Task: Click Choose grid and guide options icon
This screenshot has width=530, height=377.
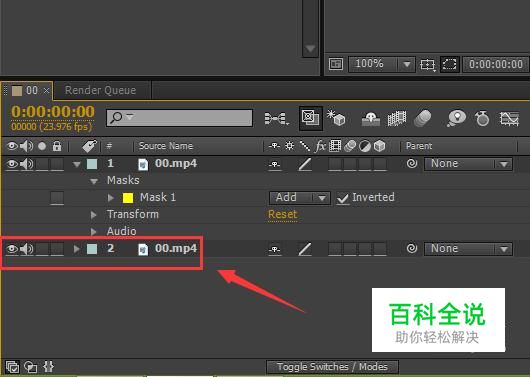Action: [428, 64]
